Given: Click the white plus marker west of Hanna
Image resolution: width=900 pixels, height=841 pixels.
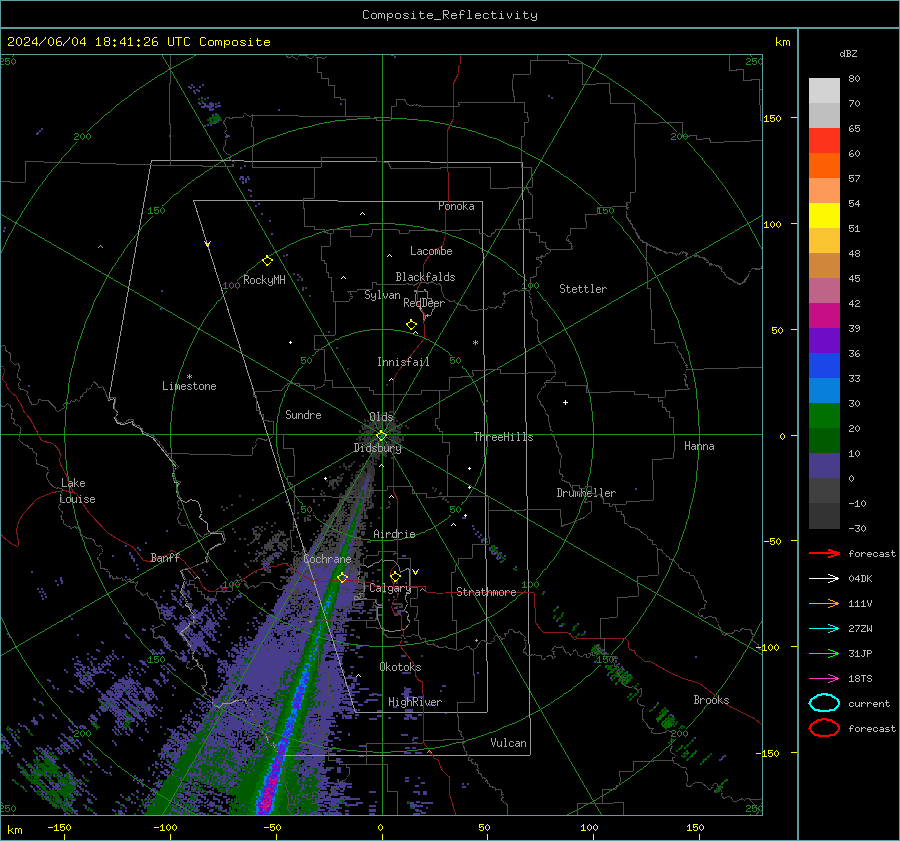Looking at the screenshot, I should [565, 402].
